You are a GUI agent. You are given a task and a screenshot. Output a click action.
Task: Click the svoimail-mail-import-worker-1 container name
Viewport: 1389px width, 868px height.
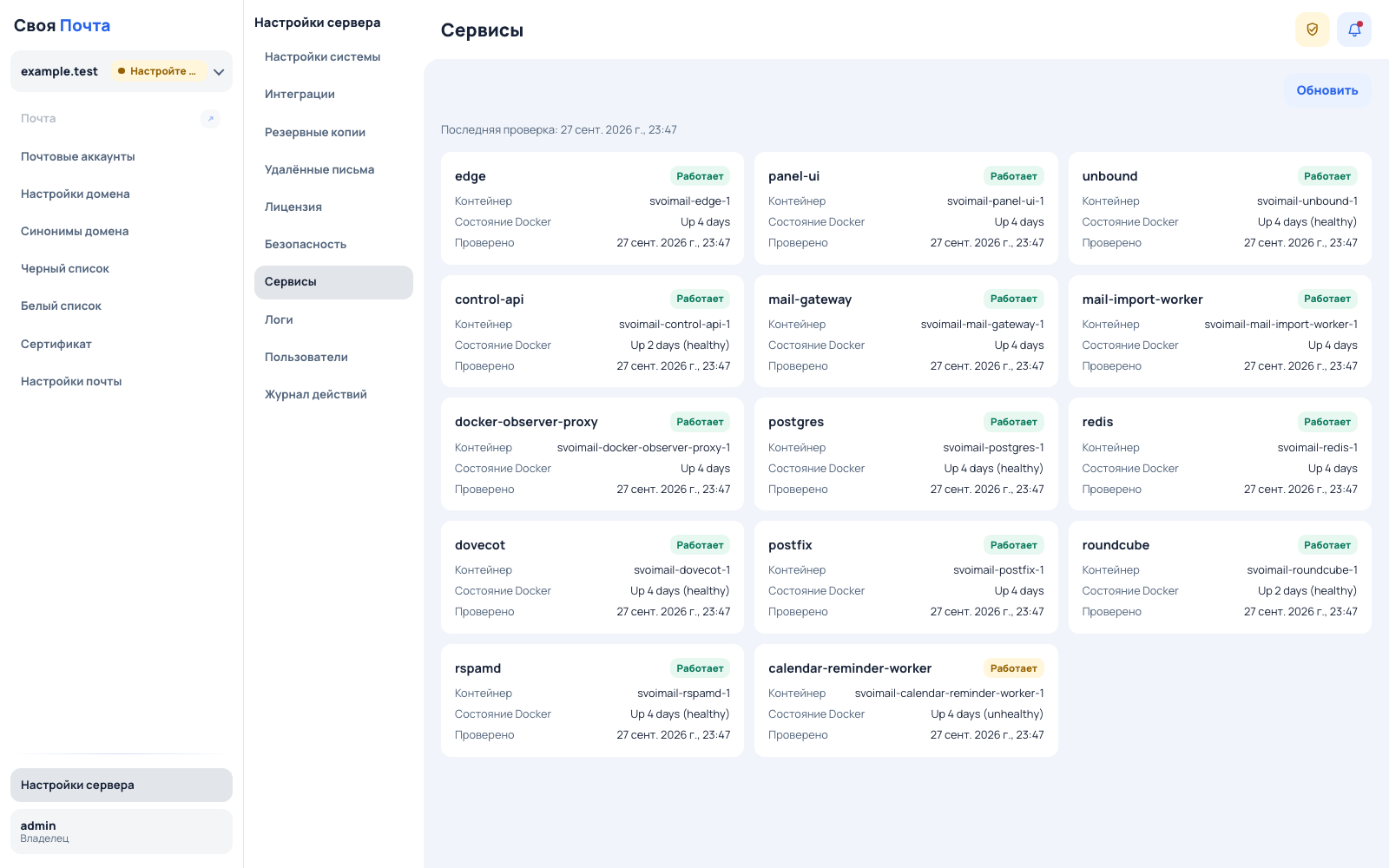point(1281,325)
